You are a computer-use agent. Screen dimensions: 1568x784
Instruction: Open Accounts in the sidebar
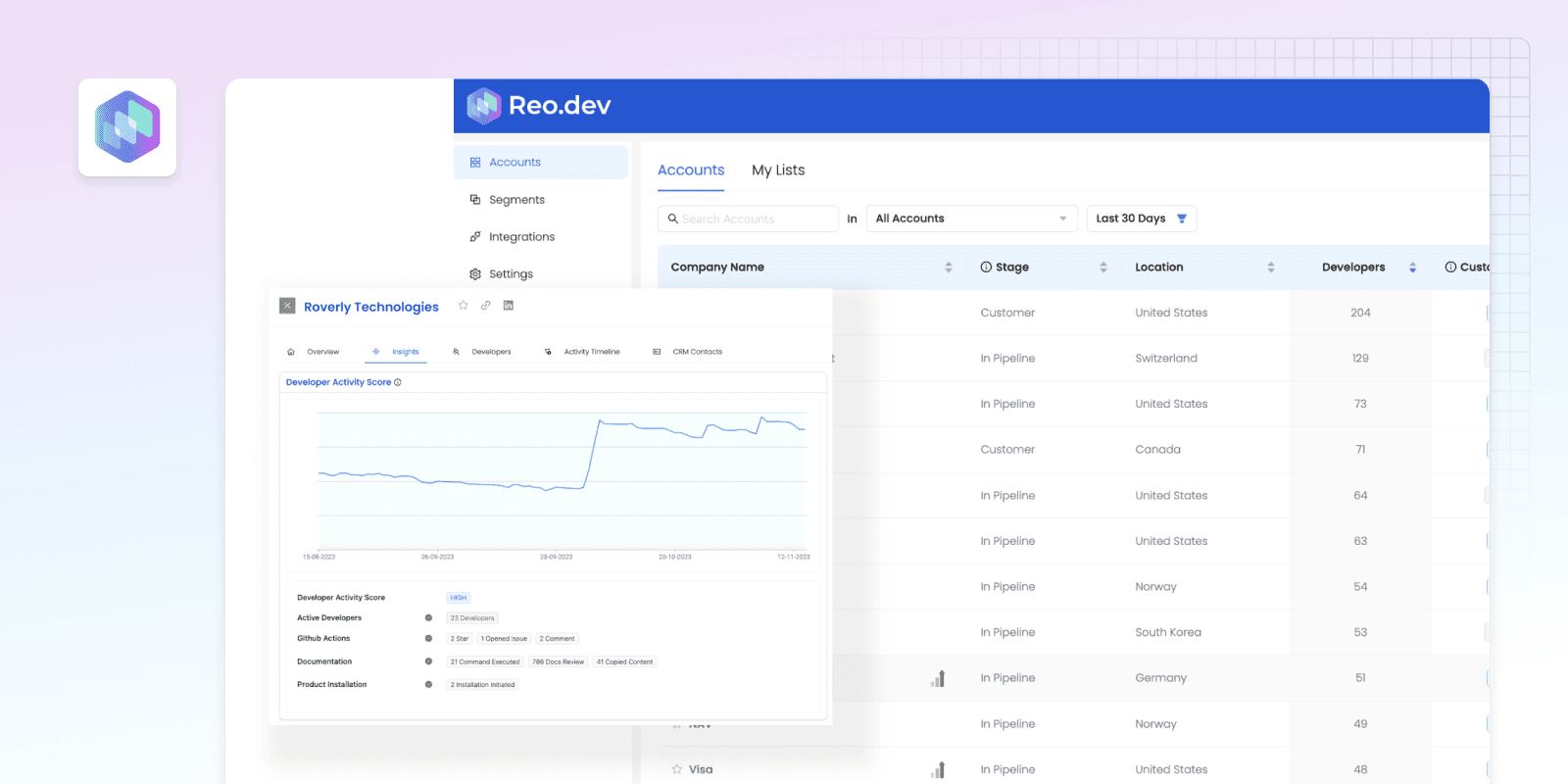[x=541, y=163]
